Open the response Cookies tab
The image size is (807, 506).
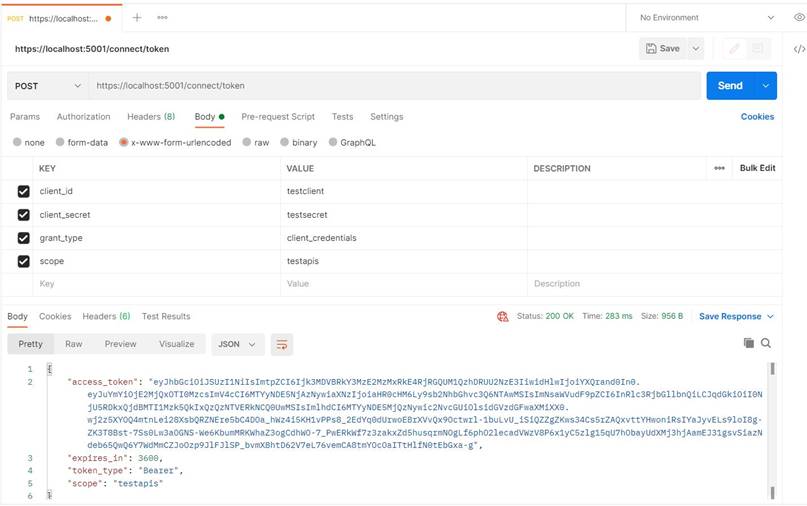pos(55,316)
